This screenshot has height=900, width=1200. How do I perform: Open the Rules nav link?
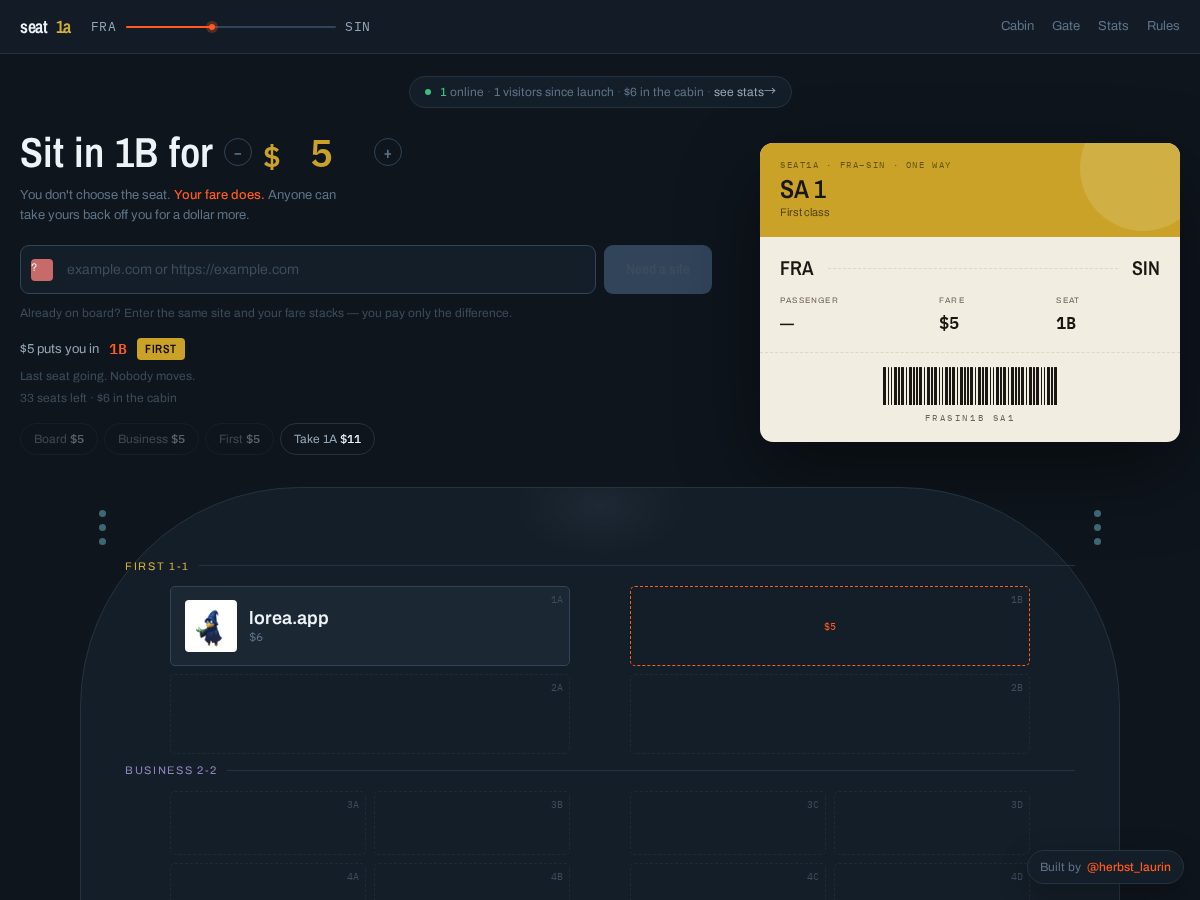[1163, 26]
